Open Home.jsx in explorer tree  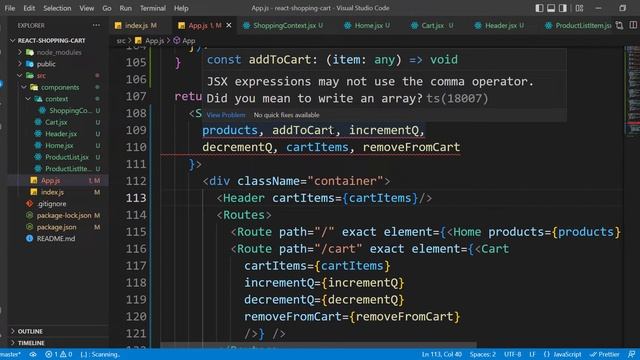tap(59, 145)
